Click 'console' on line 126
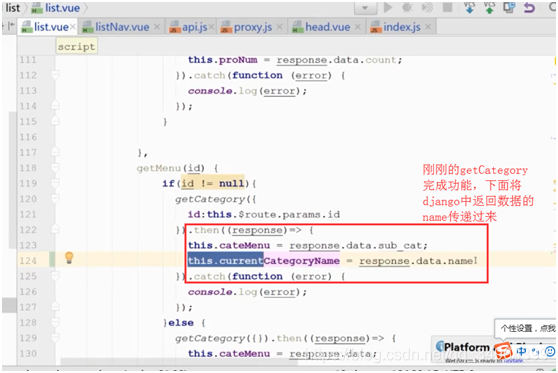Viewport: 558px width, 373px height. 210,292
